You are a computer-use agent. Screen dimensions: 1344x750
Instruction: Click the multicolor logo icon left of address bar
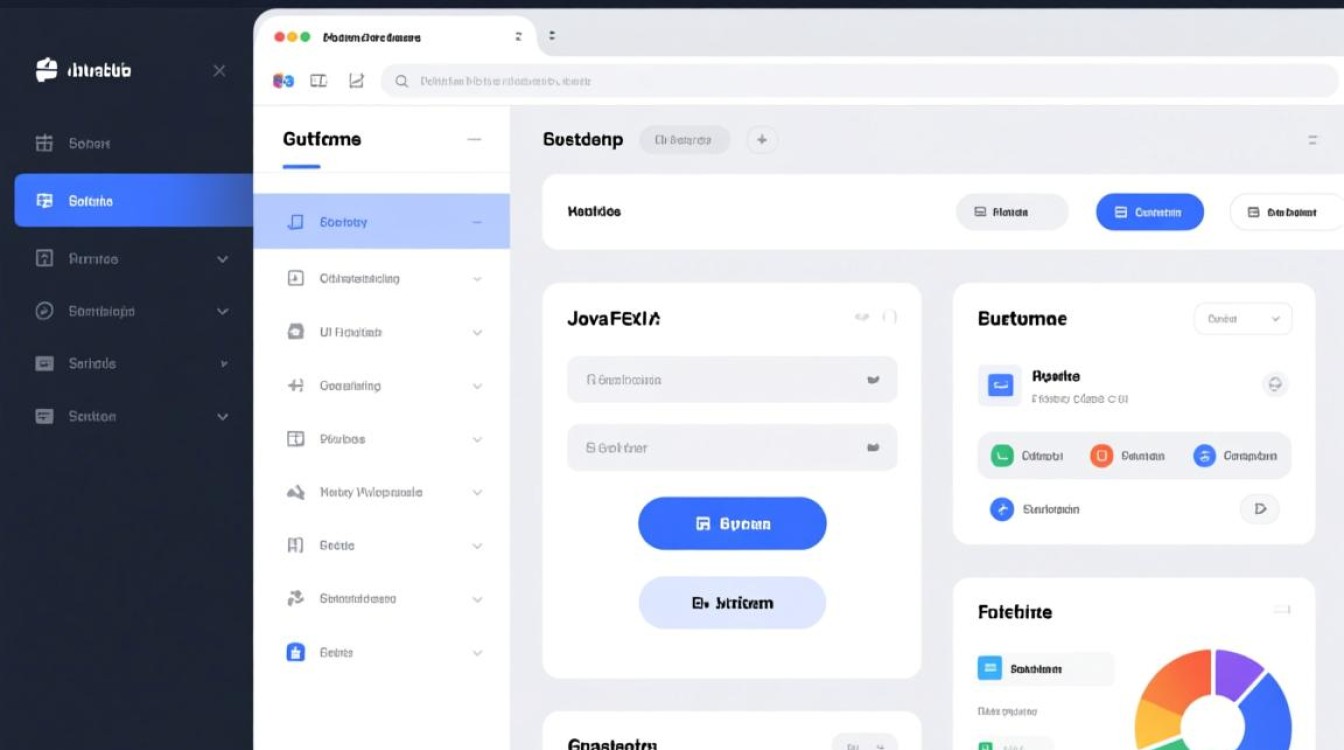(x=283, y=81)
